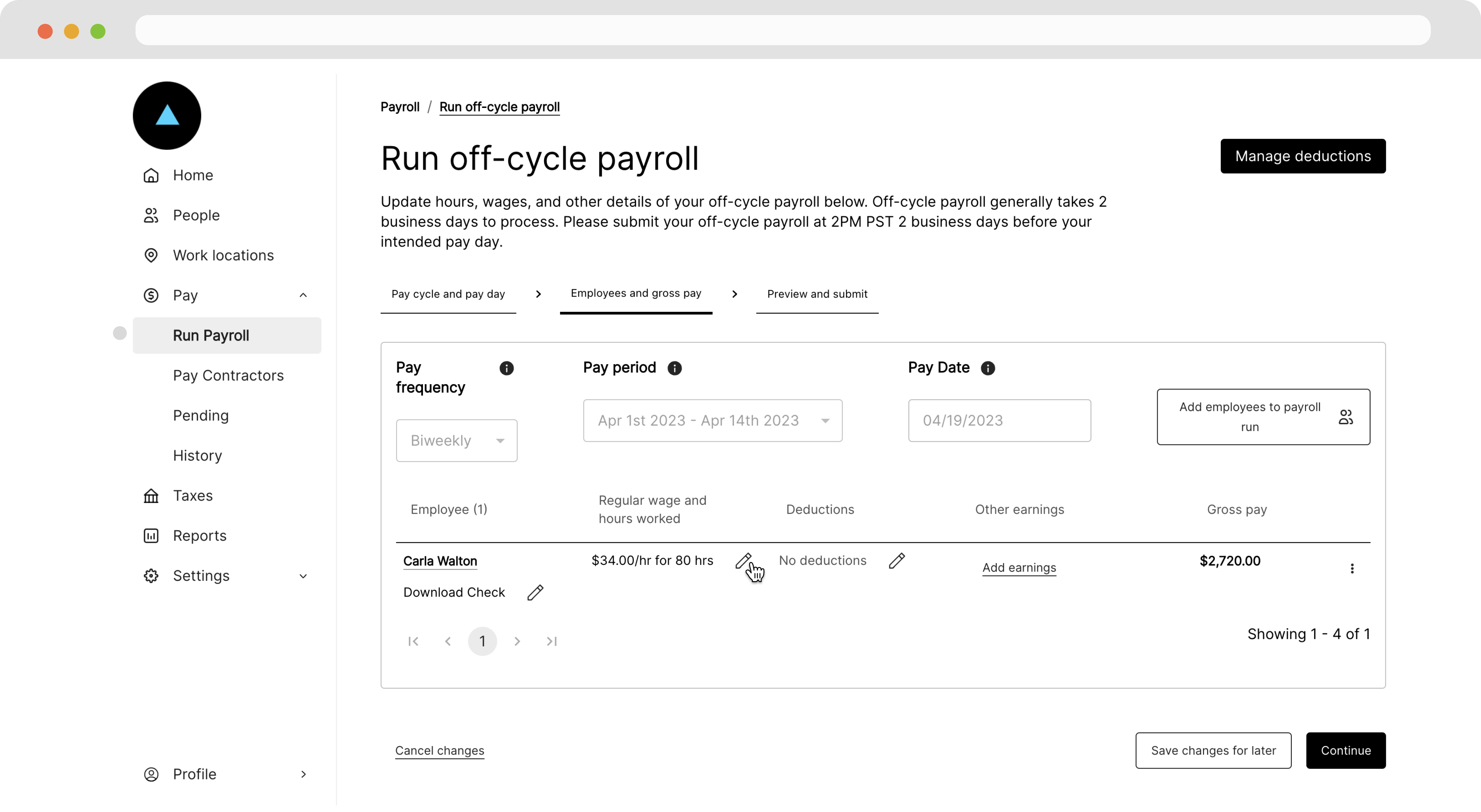Go to the next page arrow
This screenshot has height=812, width=1481.
(x=517, y=641)
